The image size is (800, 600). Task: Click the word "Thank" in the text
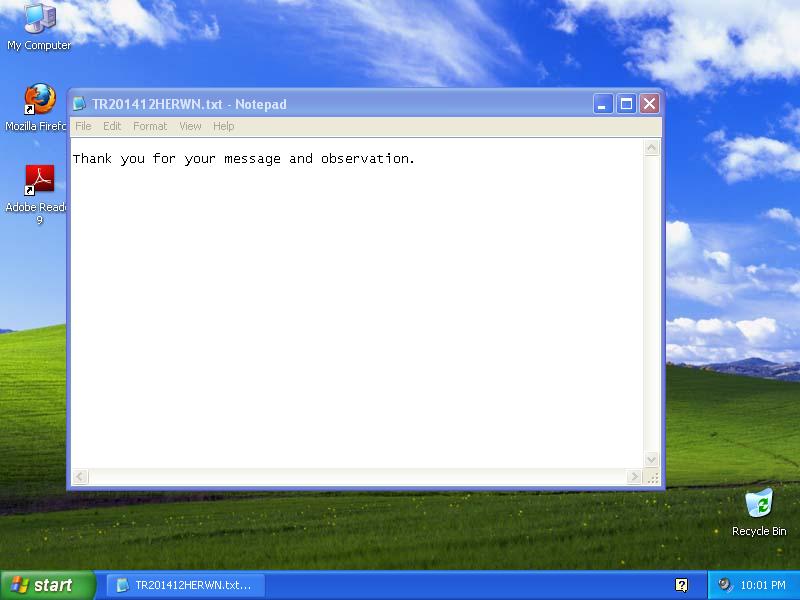click(x=92, y=159)
